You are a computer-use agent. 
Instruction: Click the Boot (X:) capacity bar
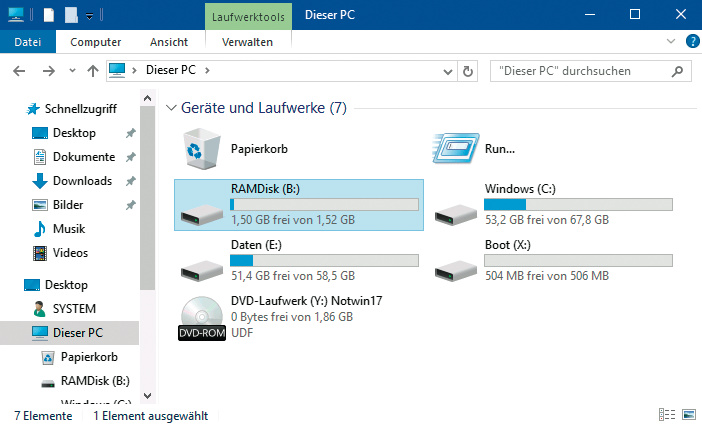(578, 260)
